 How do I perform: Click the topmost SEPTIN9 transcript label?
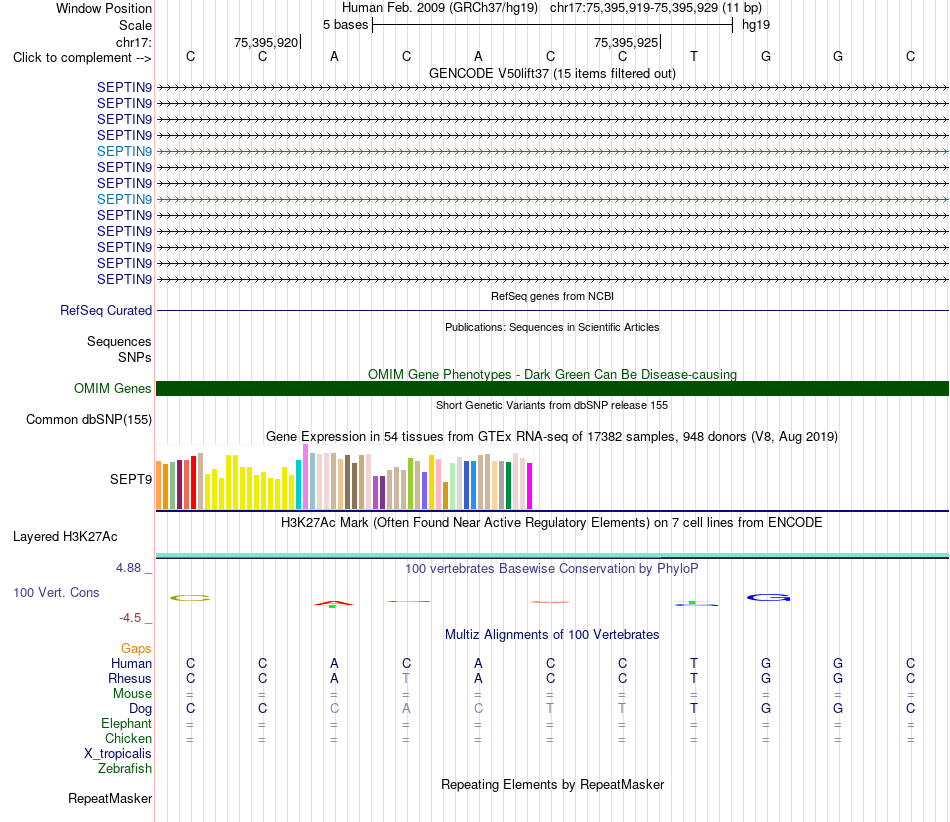(x=124, y=87)
